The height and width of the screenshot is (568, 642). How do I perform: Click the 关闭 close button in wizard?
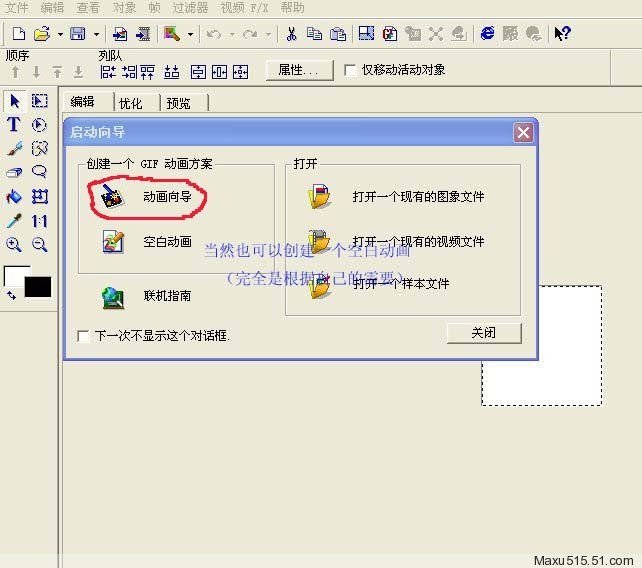tap(484, 333)
